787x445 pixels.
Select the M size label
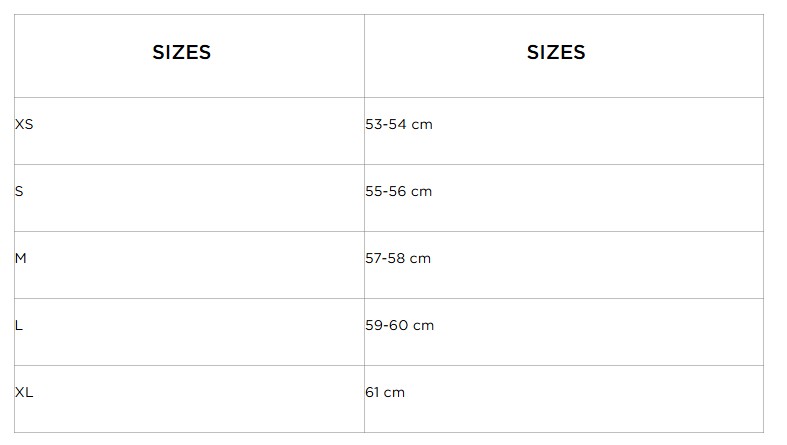click(x=21, y=258)
